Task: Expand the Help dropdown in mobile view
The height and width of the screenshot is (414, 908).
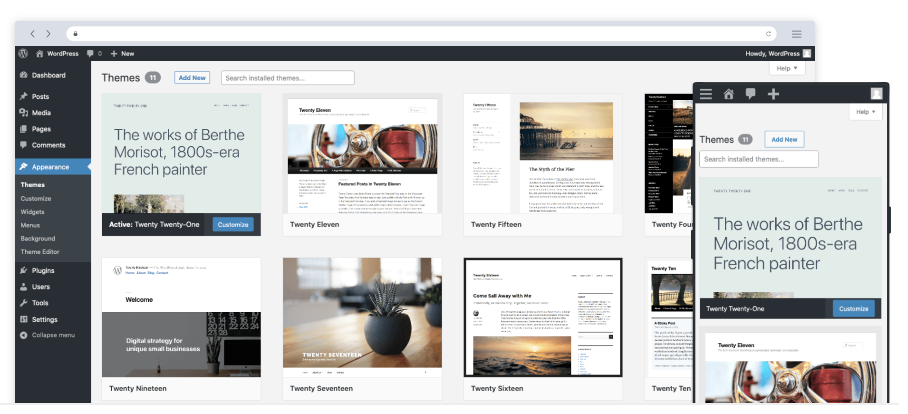Action: click(x=866, y=112)
